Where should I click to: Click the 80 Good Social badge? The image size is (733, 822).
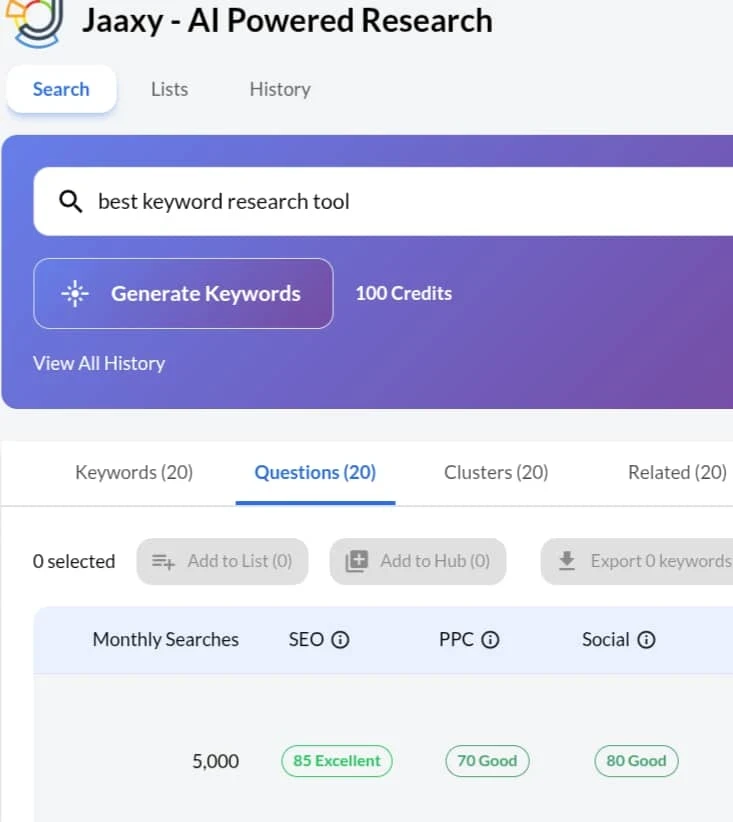click(x=636, y=761)
